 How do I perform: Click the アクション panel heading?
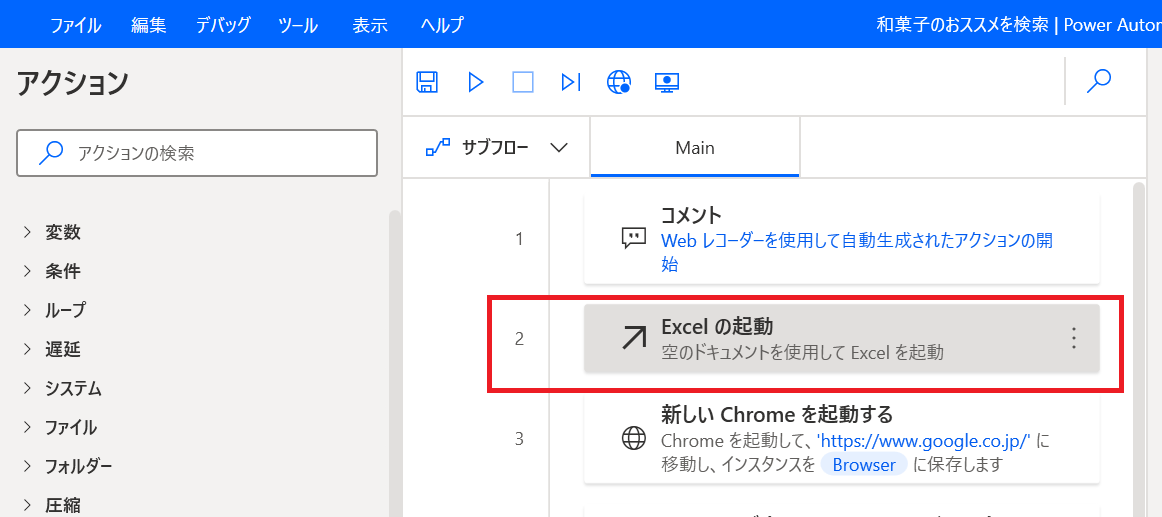click(x=73, y=84)
